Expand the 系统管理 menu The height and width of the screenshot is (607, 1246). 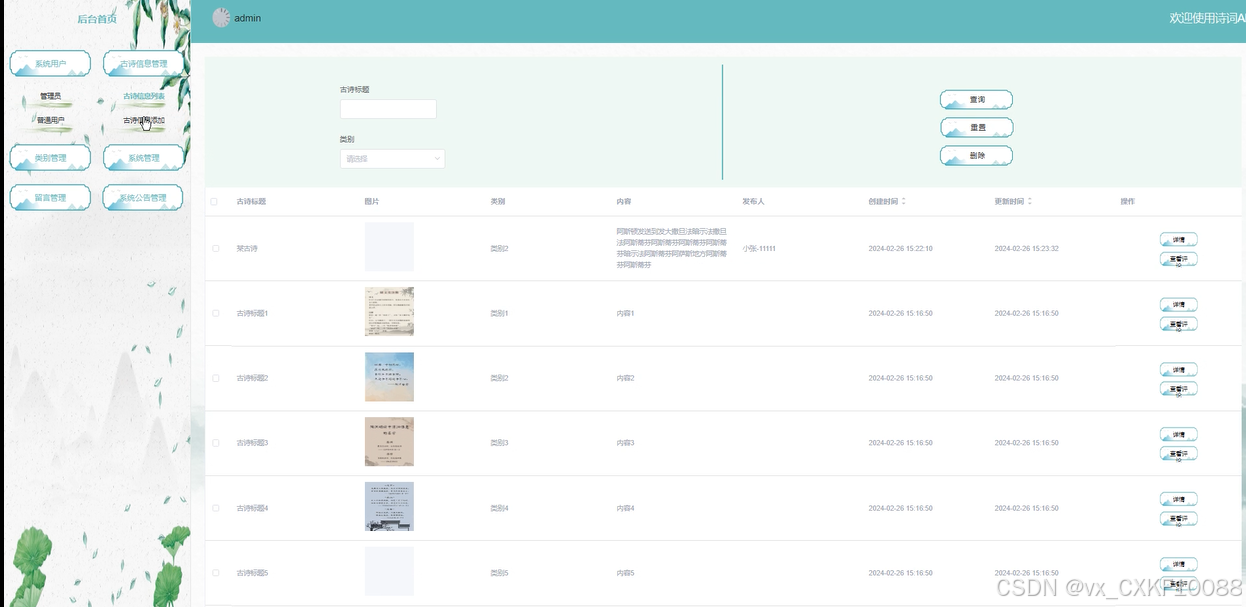tap(144, 158)
